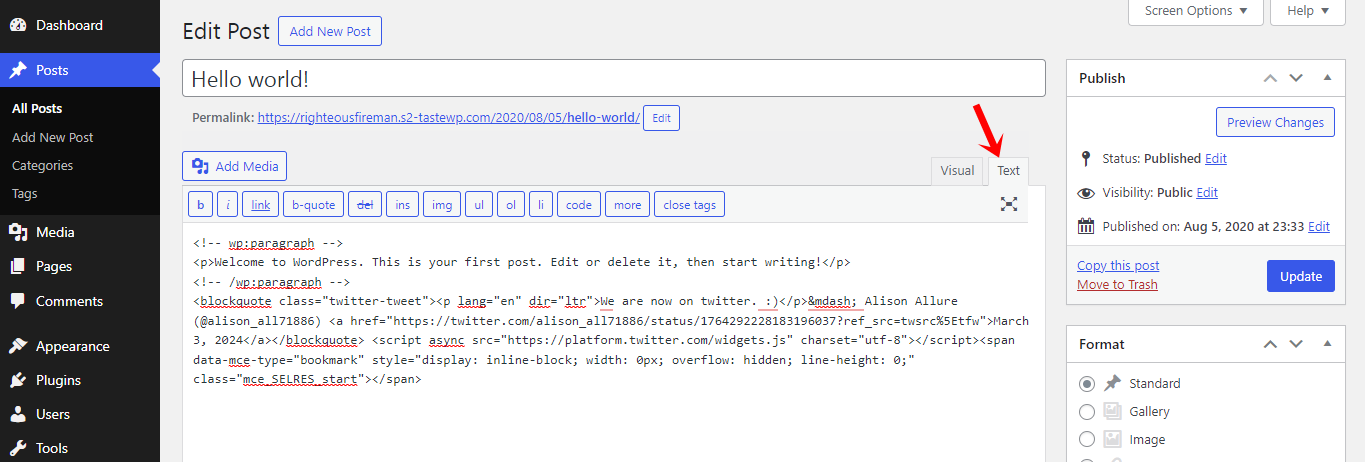Switch to the Text editor tab
The image size is (1365, 462).
click(1009, 171)
